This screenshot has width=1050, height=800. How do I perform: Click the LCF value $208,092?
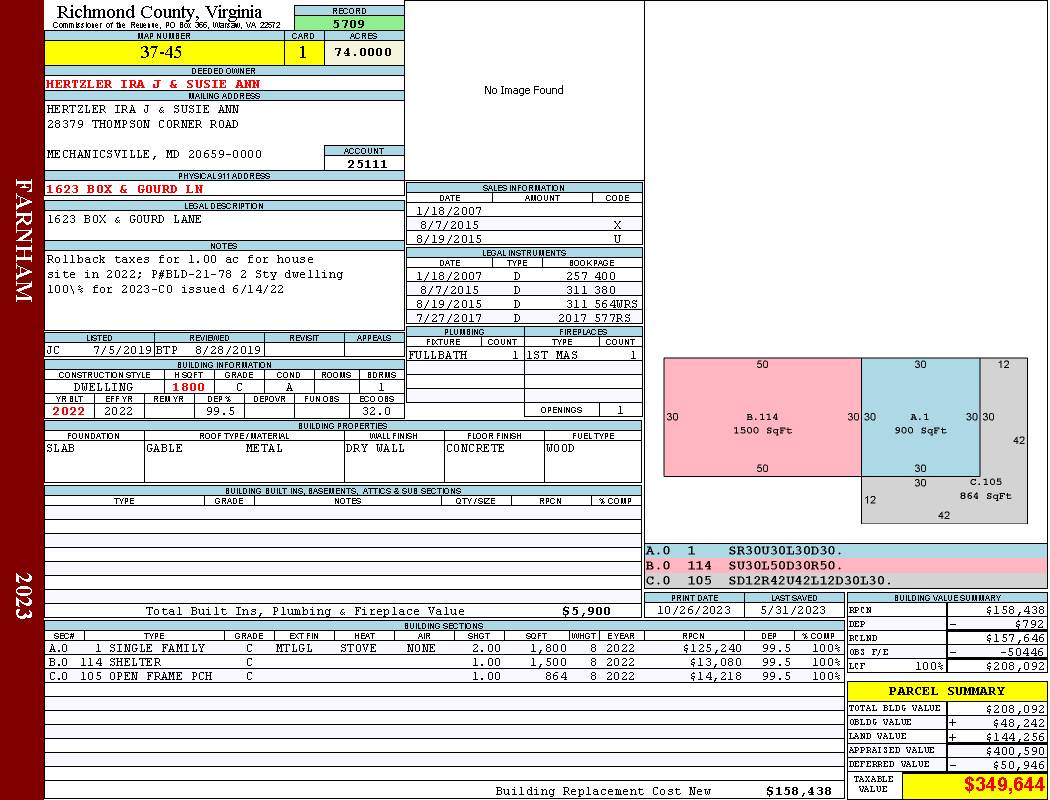(1015, 666)
